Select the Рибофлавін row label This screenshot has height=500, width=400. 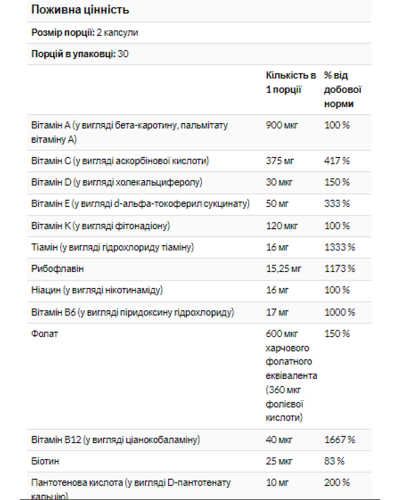57,269
